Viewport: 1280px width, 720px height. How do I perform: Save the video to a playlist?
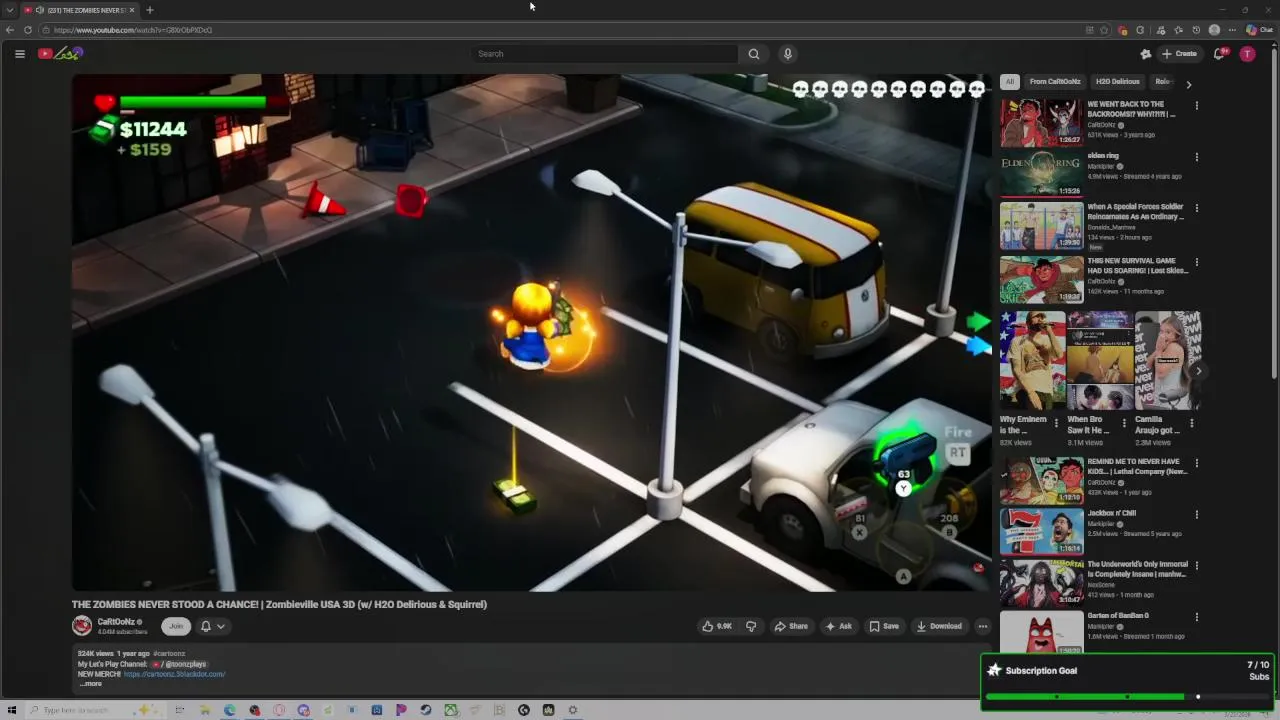[884, 626]
